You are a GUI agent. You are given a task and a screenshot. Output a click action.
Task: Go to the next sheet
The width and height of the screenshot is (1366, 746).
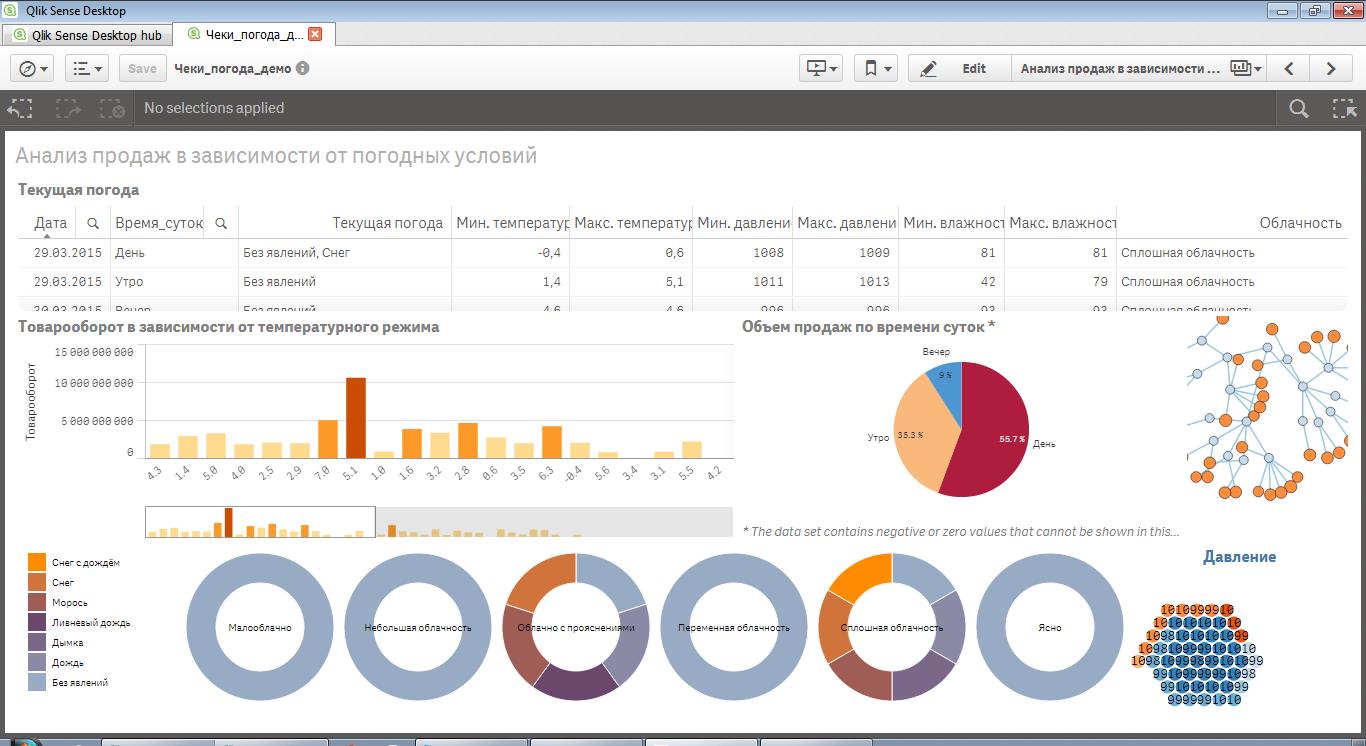[x=1331, y=68]
